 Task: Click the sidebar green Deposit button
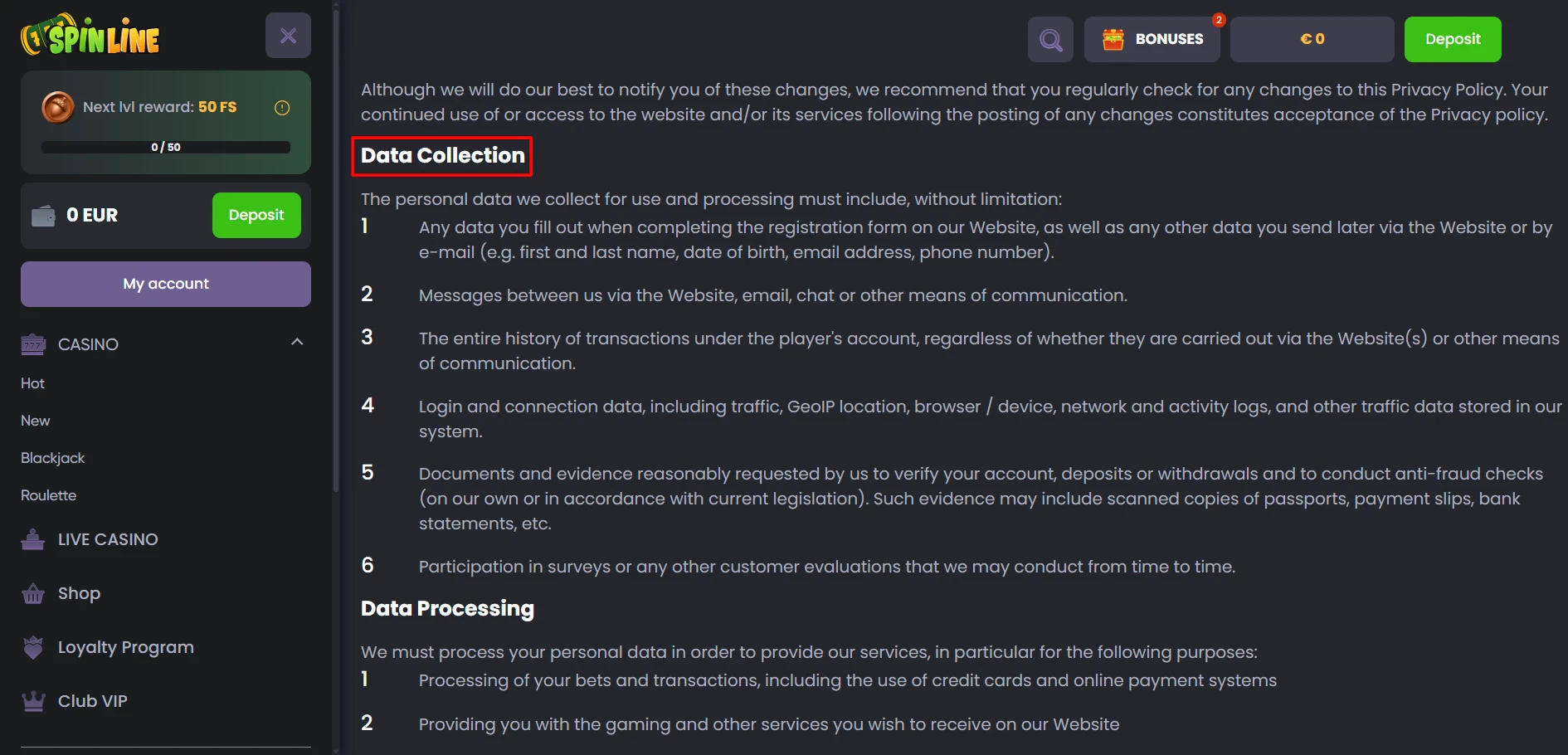256,215
